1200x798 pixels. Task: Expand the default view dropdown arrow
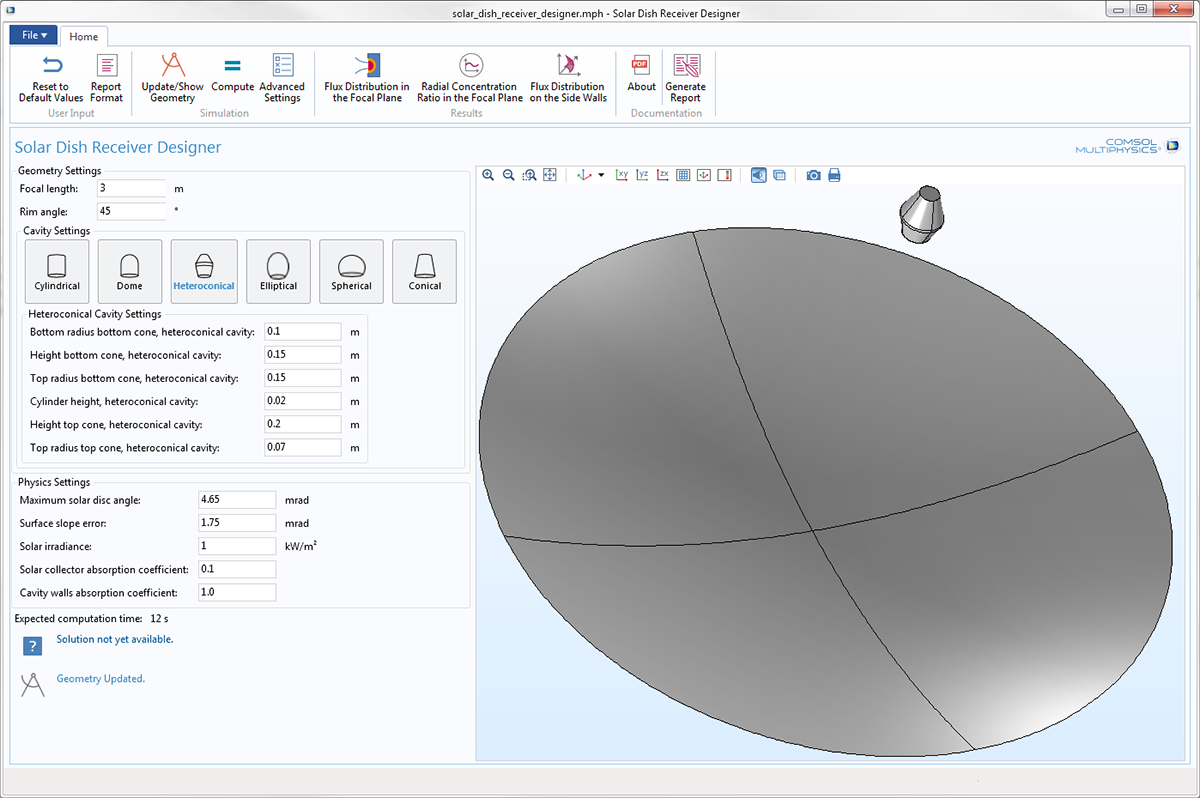point(601,176)
